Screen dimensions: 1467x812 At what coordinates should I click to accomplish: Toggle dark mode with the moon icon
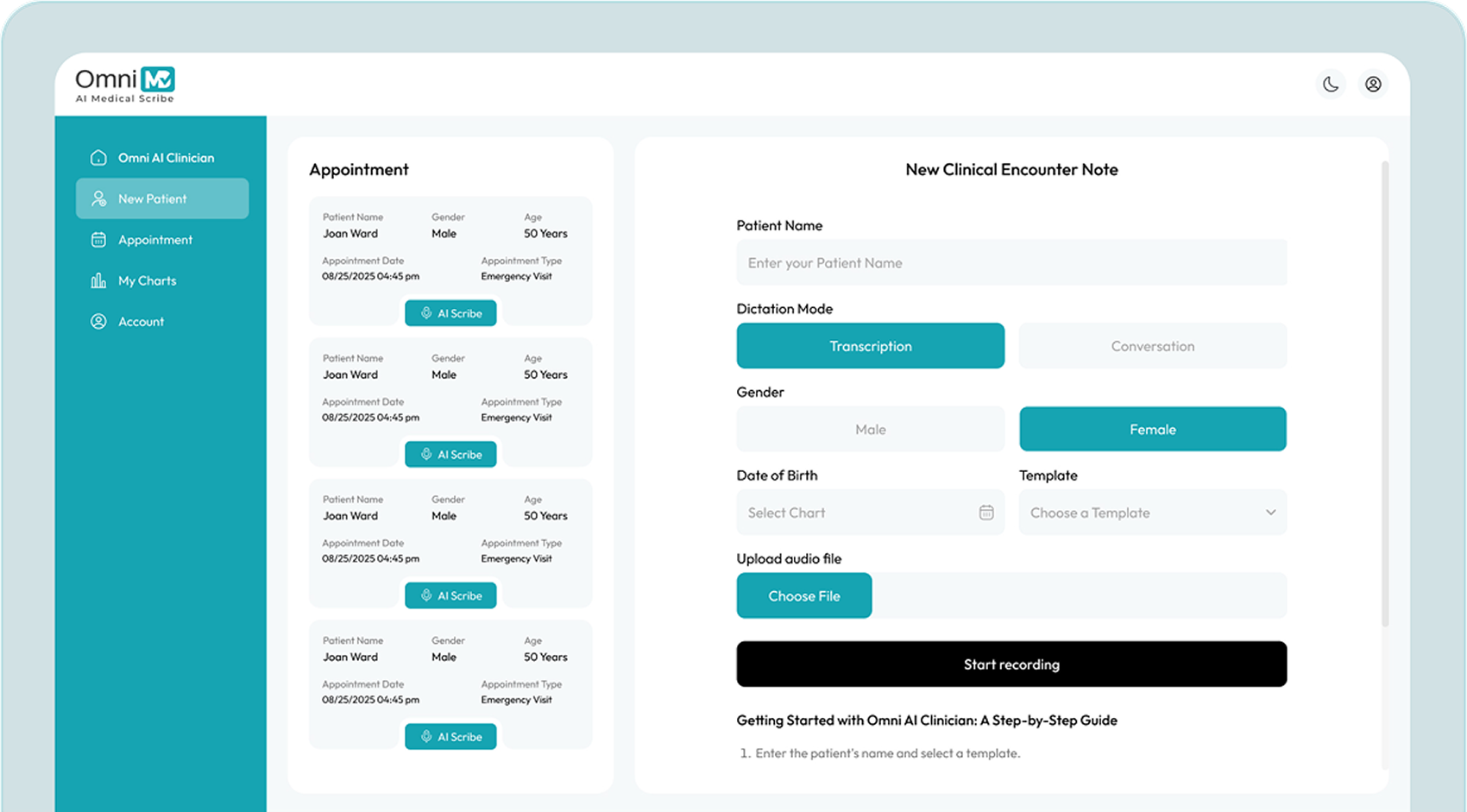coord(1331,85)
